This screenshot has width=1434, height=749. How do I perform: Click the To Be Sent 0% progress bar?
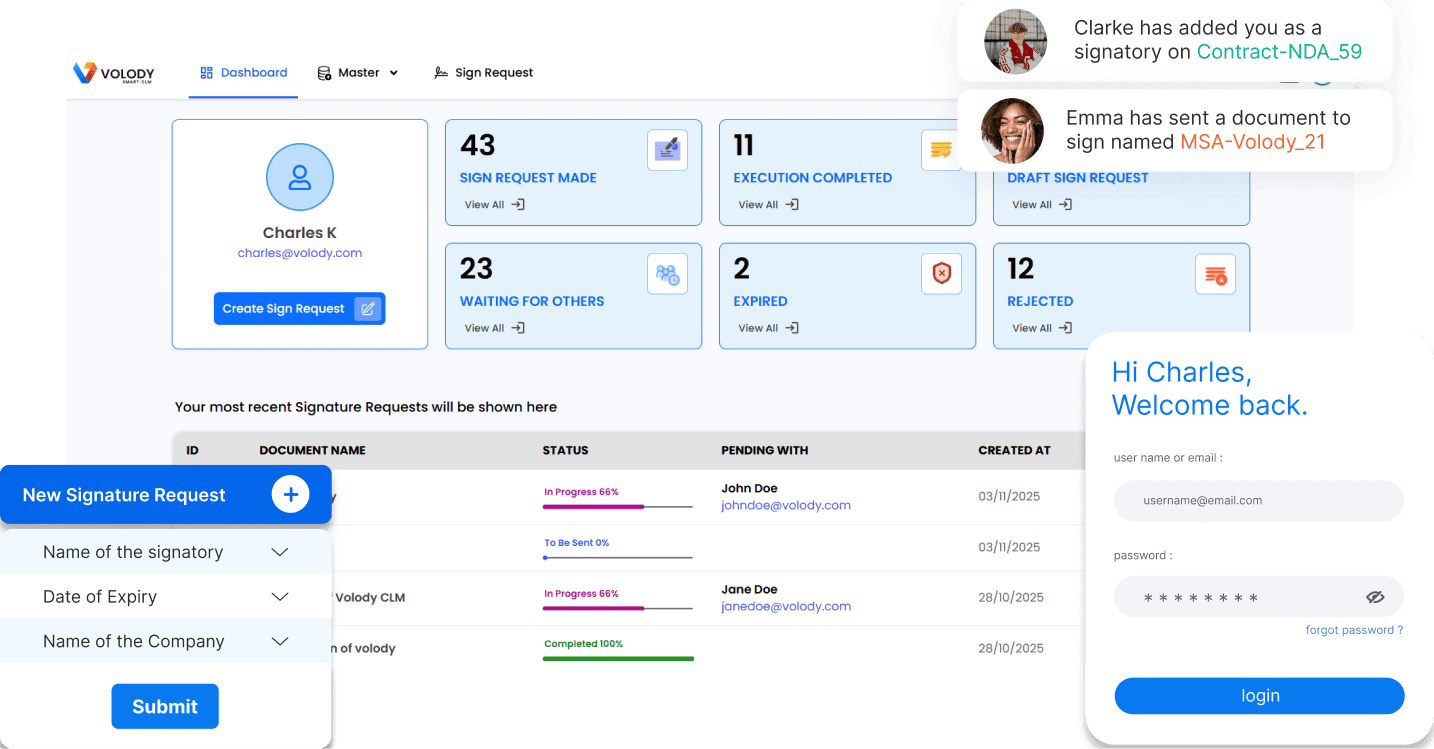click(x=618, y=557)
